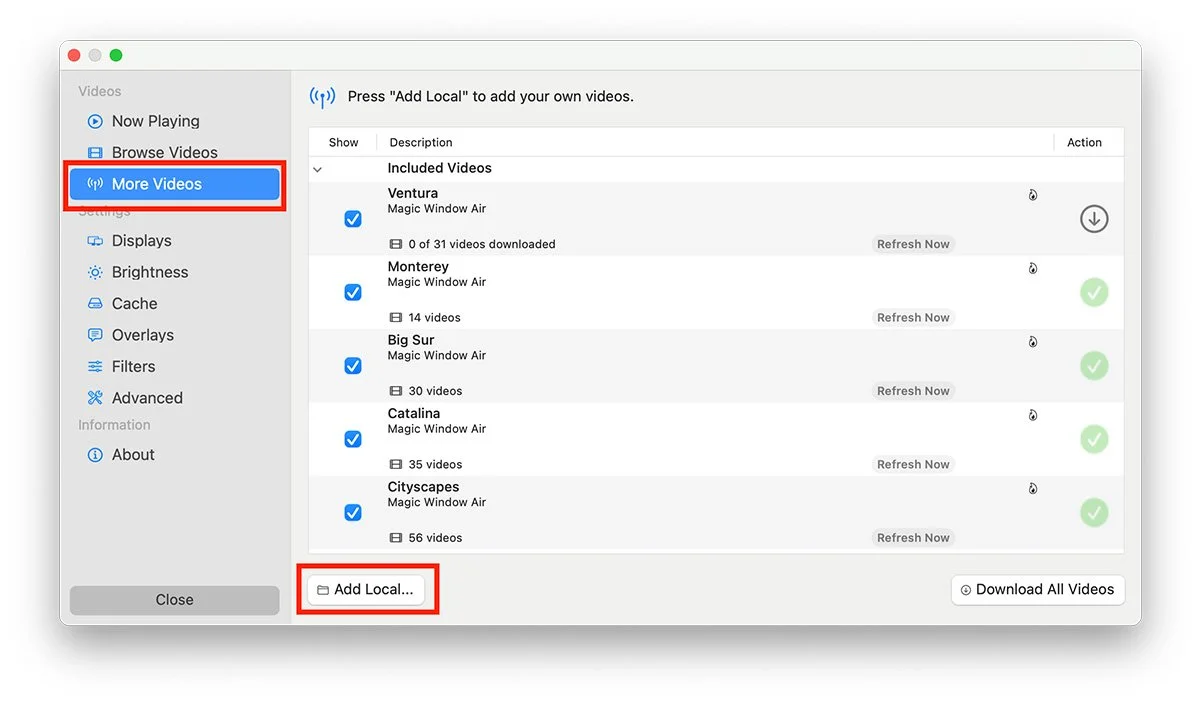Click the Action column header
Viewport: 1200px width, 703px height.
[1084, 143]
